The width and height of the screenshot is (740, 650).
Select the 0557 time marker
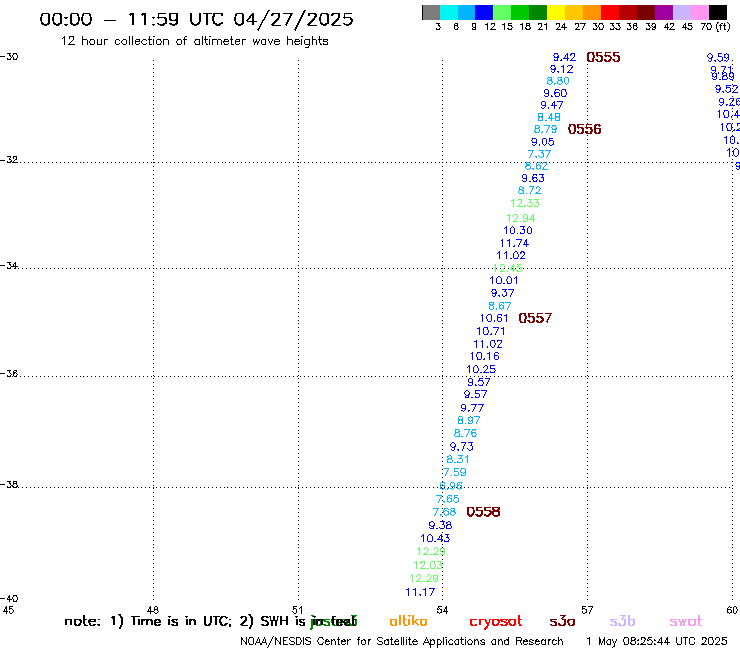tap(535, 318)
